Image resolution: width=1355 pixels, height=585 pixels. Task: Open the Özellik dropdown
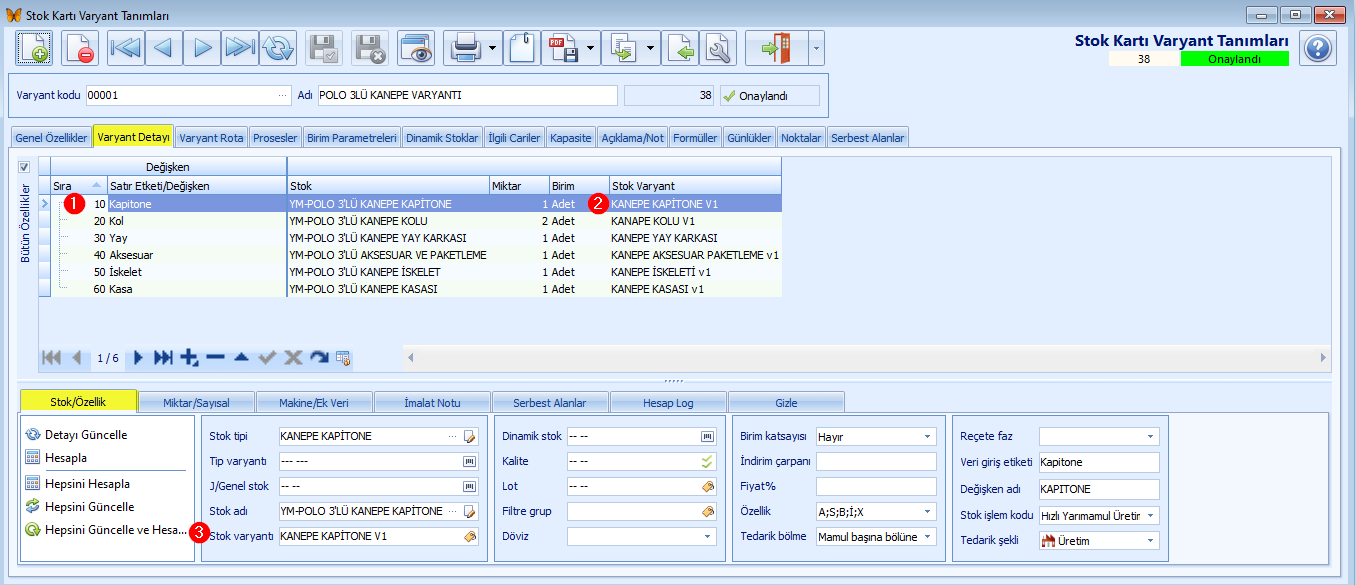pos(927,511)
